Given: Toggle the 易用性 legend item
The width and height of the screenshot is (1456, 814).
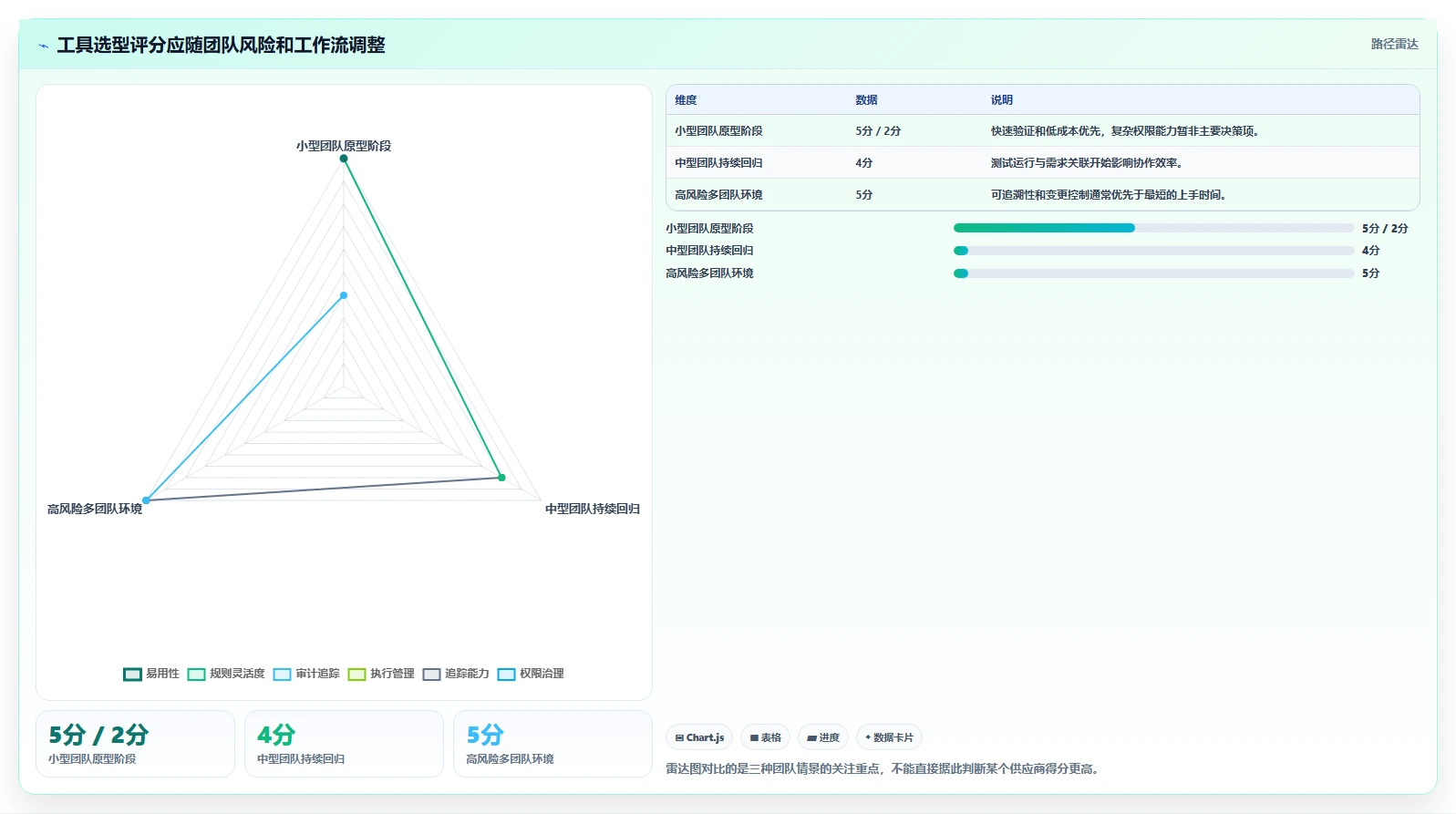Looking at the screenshot, I should [x=151, y=674].
